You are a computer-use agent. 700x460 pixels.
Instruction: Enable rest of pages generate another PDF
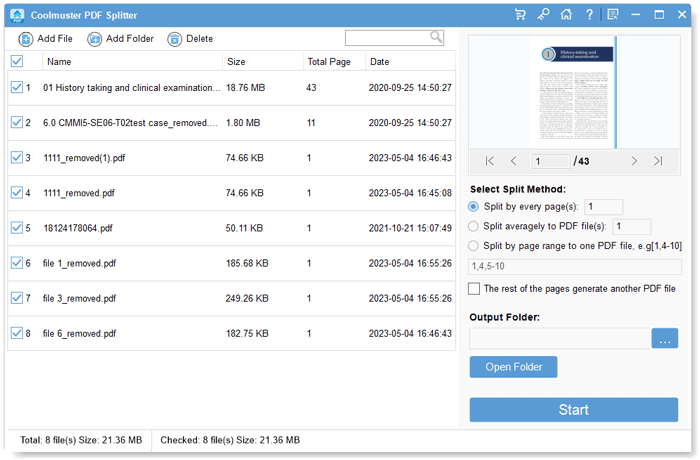pos(474,289)
